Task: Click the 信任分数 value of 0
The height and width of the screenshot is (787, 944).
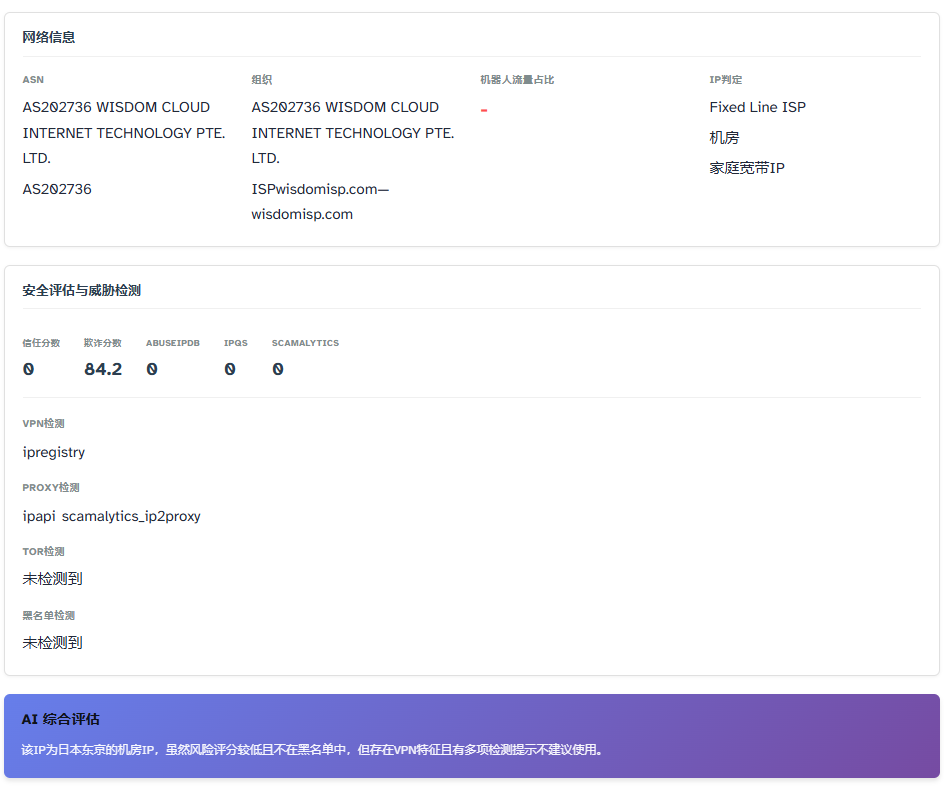Action: (x=28, y=369)
